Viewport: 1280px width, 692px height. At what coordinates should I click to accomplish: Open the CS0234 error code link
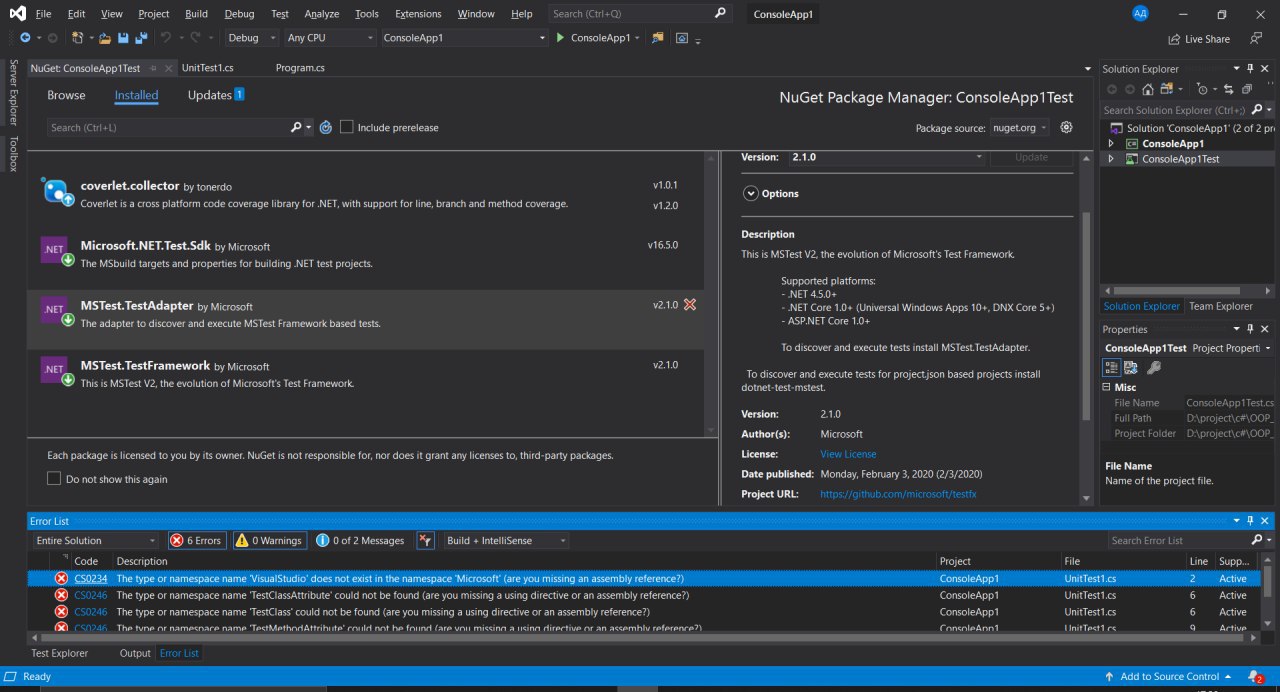pos(91,579)
